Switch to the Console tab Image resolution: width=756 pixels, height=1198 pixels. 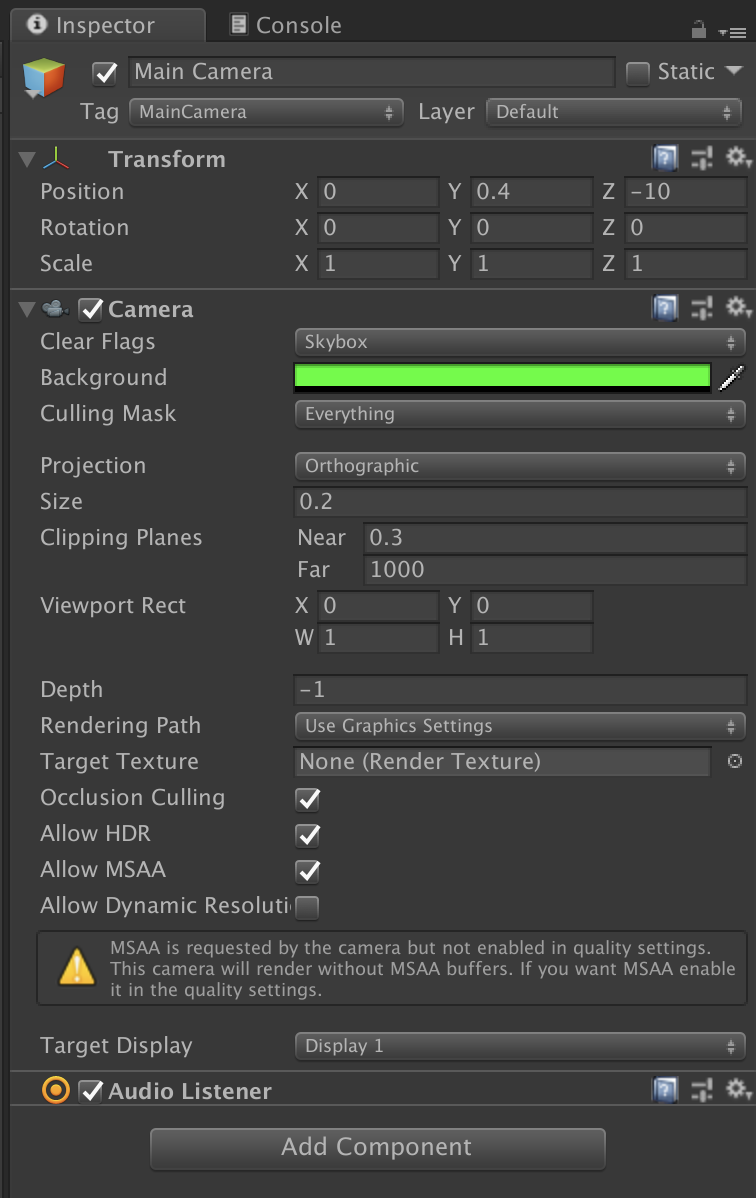tap(285, 25)
